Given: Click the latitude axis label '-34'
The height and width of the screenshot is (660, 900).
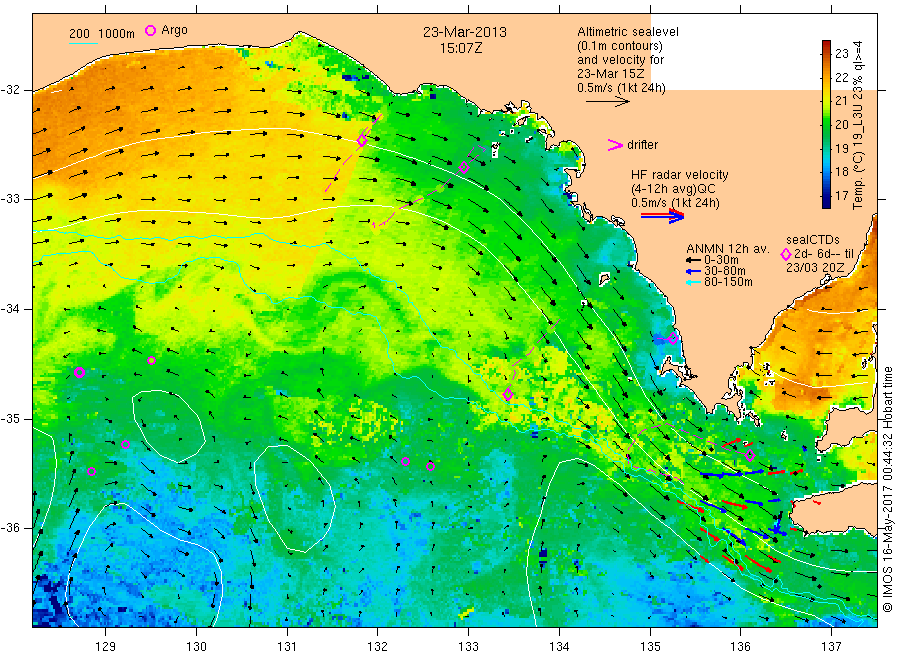Looking at the screenshot, I should click(x=10, y=309).
